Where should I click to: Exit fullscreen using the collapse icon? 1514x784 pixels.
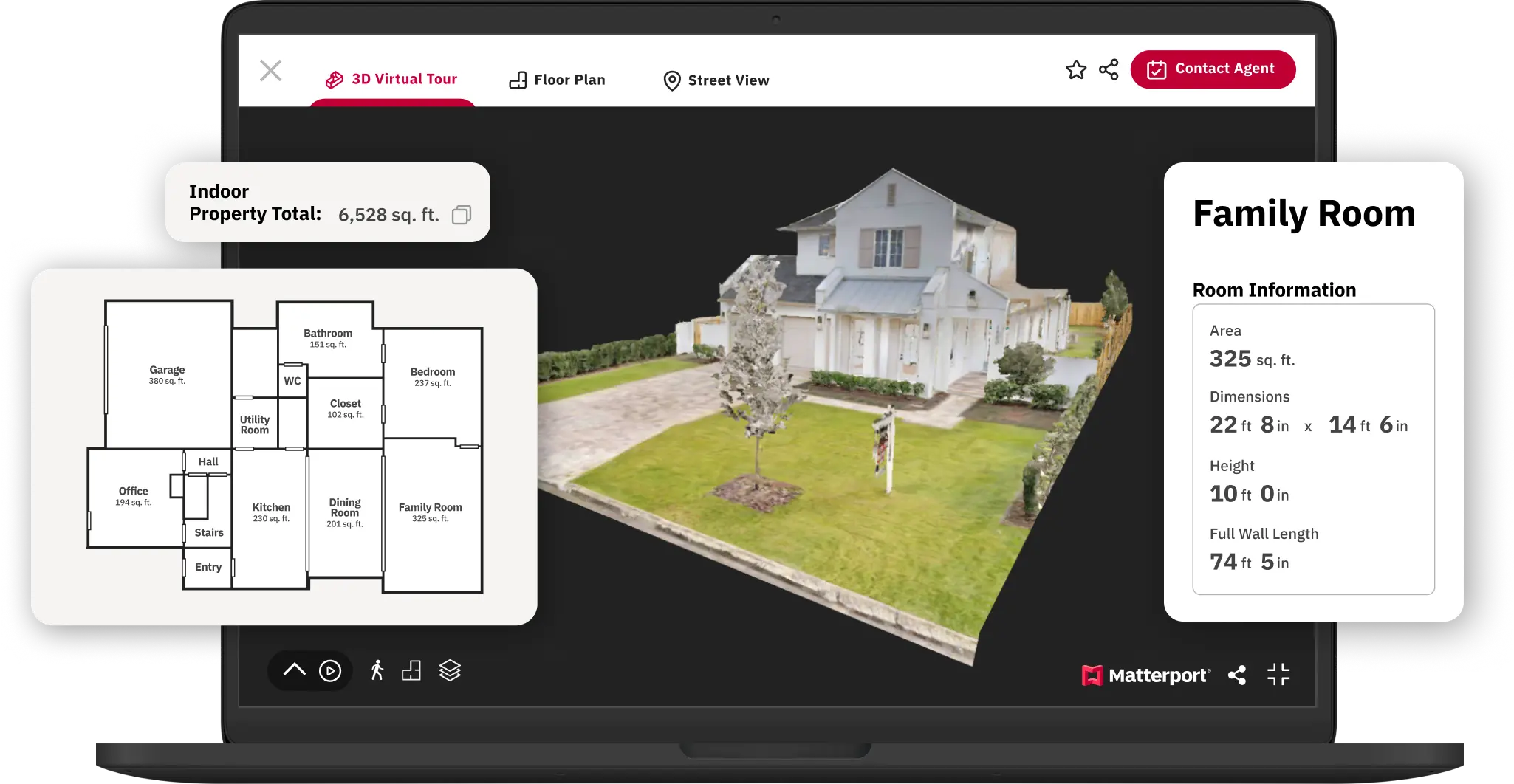tap(1278, 675)
